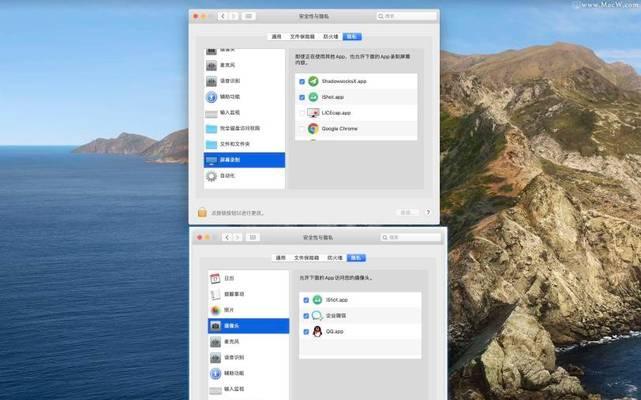Select Speech Recognition in the Screen Recording window sidebar
This screenshot has height=400, width=641.
(x=244, y=81)
